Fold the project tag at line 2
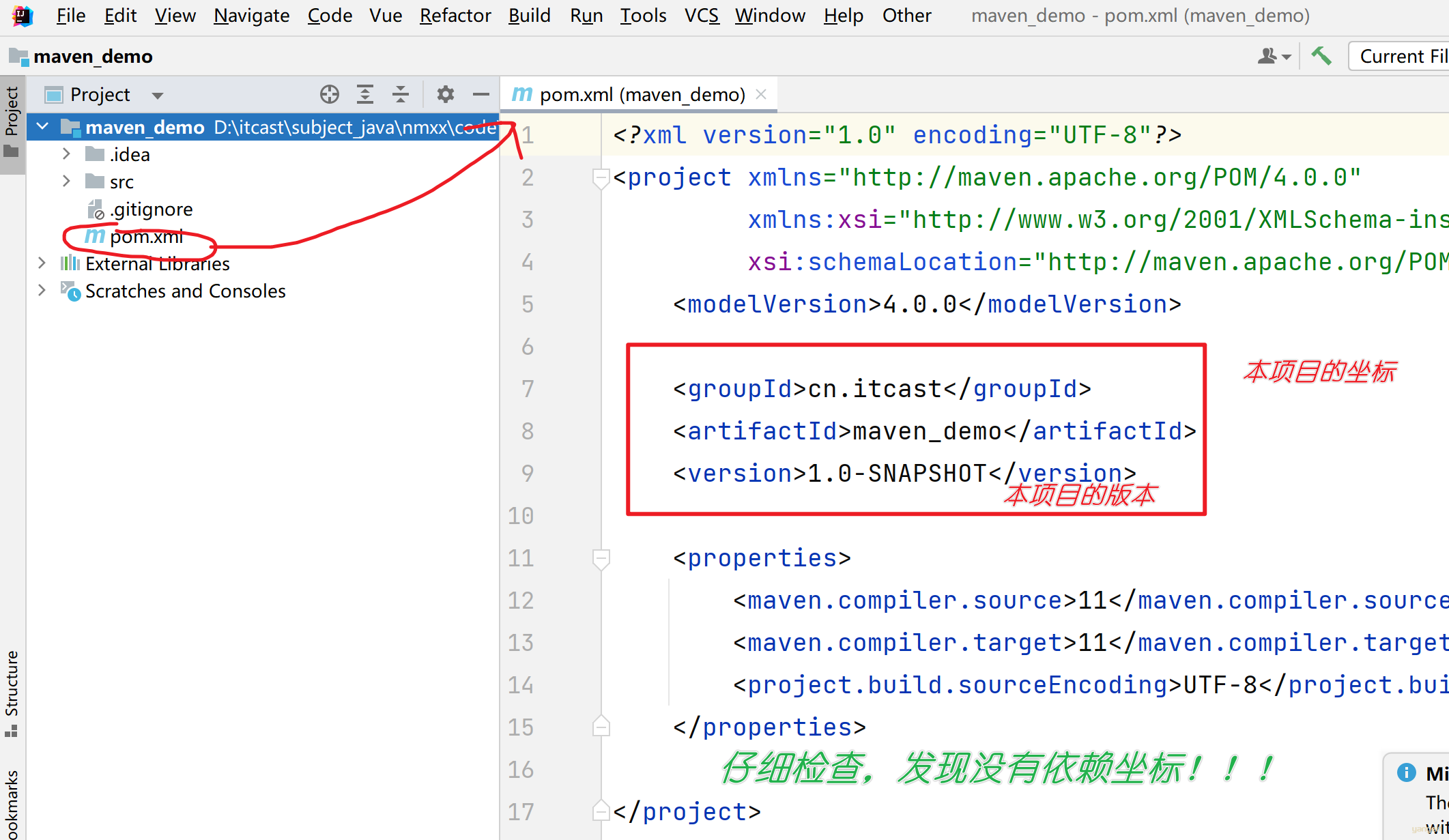The width and height of the screenshot is (1449, 840). [601, 178]
